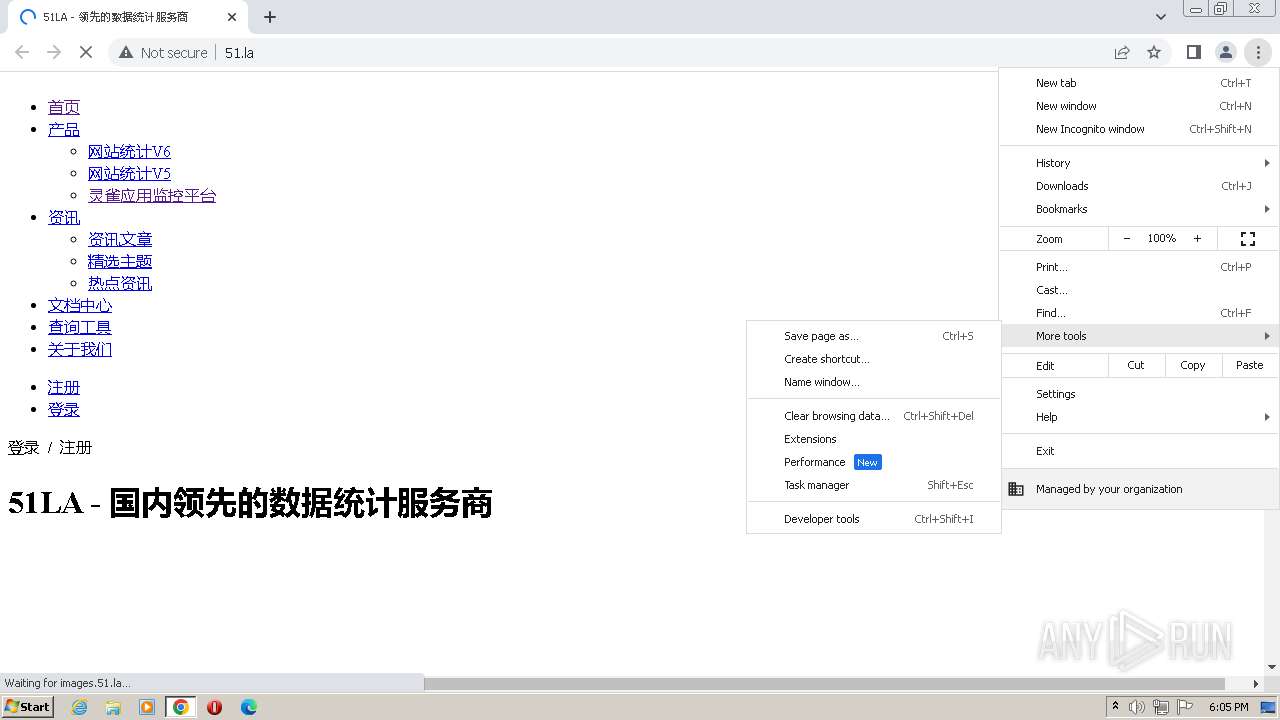This screenshot has width=1280, height=720.
Task: Select Name window option
Action: pos(873,382)
